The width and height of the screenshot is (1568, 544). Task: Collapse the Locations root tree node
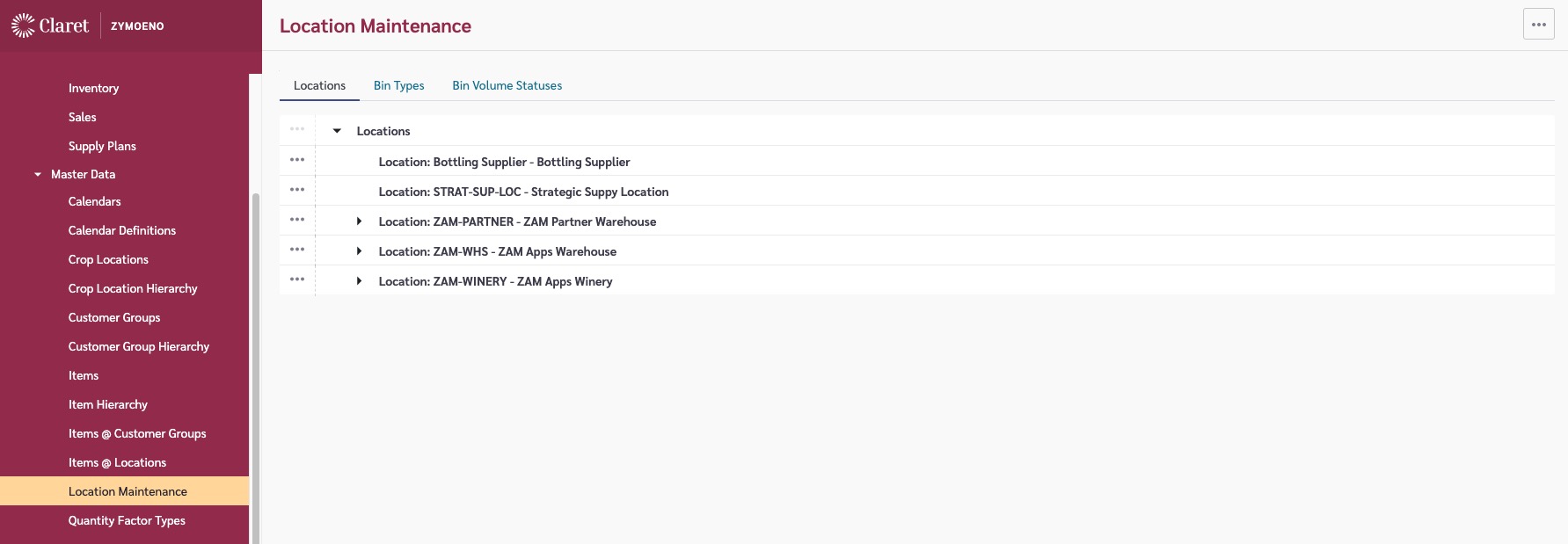pos(337,131)
